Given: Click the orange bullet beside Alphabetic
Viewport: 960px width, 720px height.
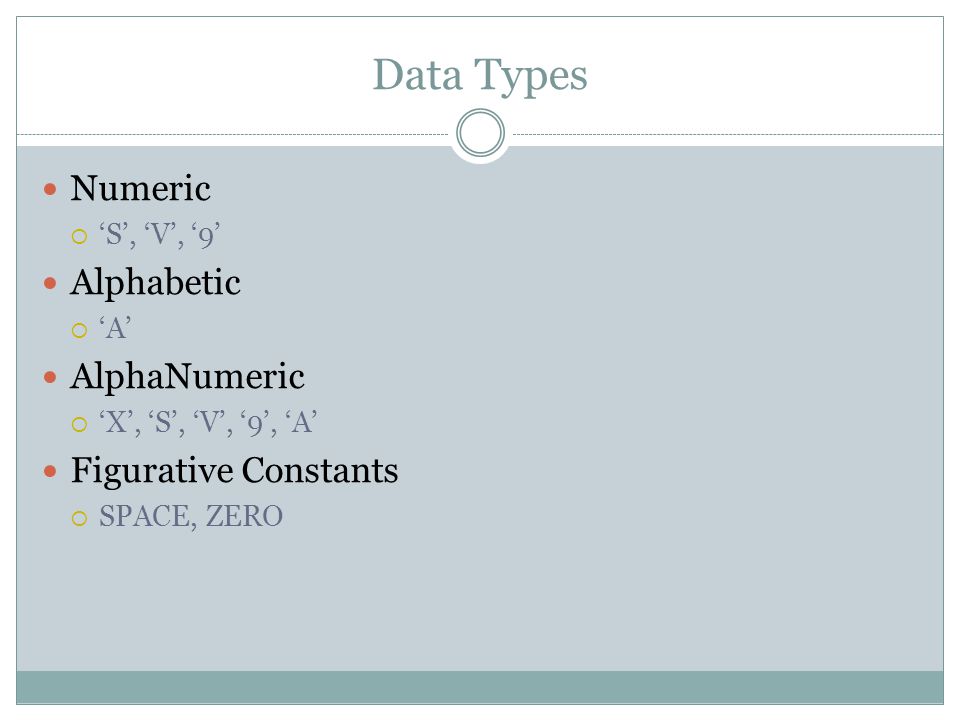Looking at the screenshot, I should (50, 283).
